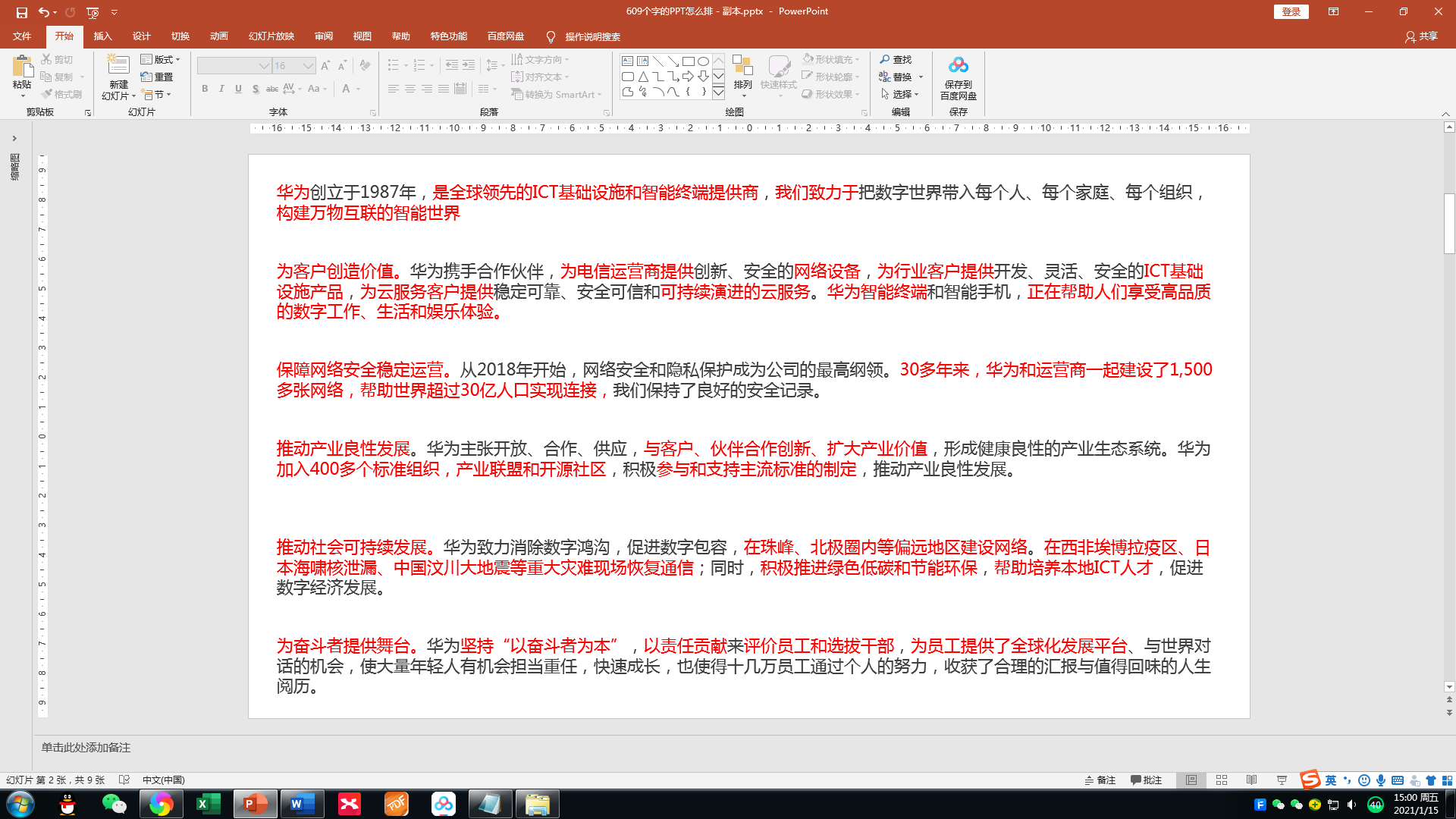Expand the Select (选择) dropdown
The height and width of the screenshot is (819, 1456).
coord(900,94)
